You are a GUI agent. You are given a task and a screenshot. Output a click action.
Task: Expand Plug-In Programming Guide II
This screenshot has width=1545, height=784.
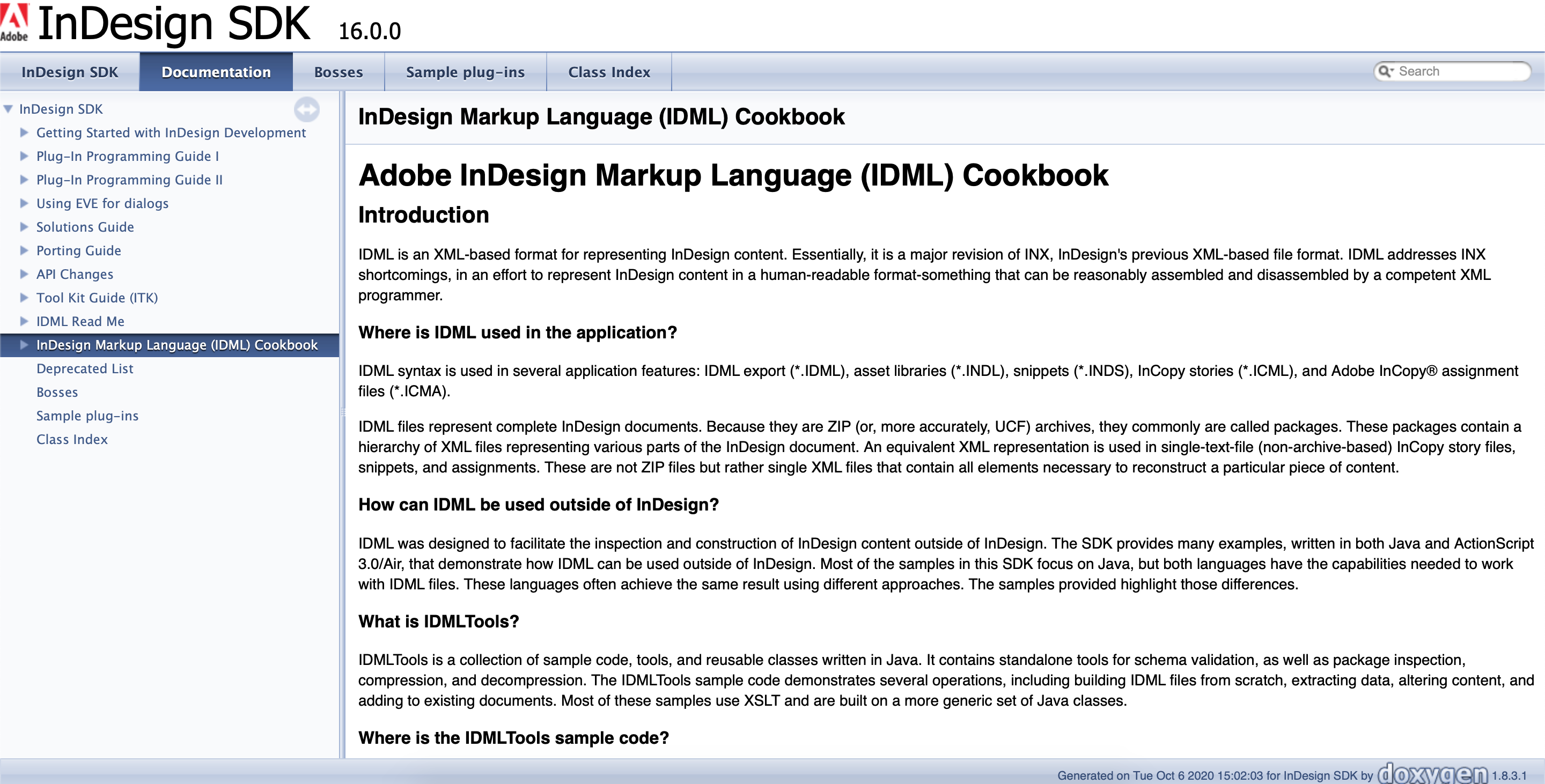coord(24,179)
